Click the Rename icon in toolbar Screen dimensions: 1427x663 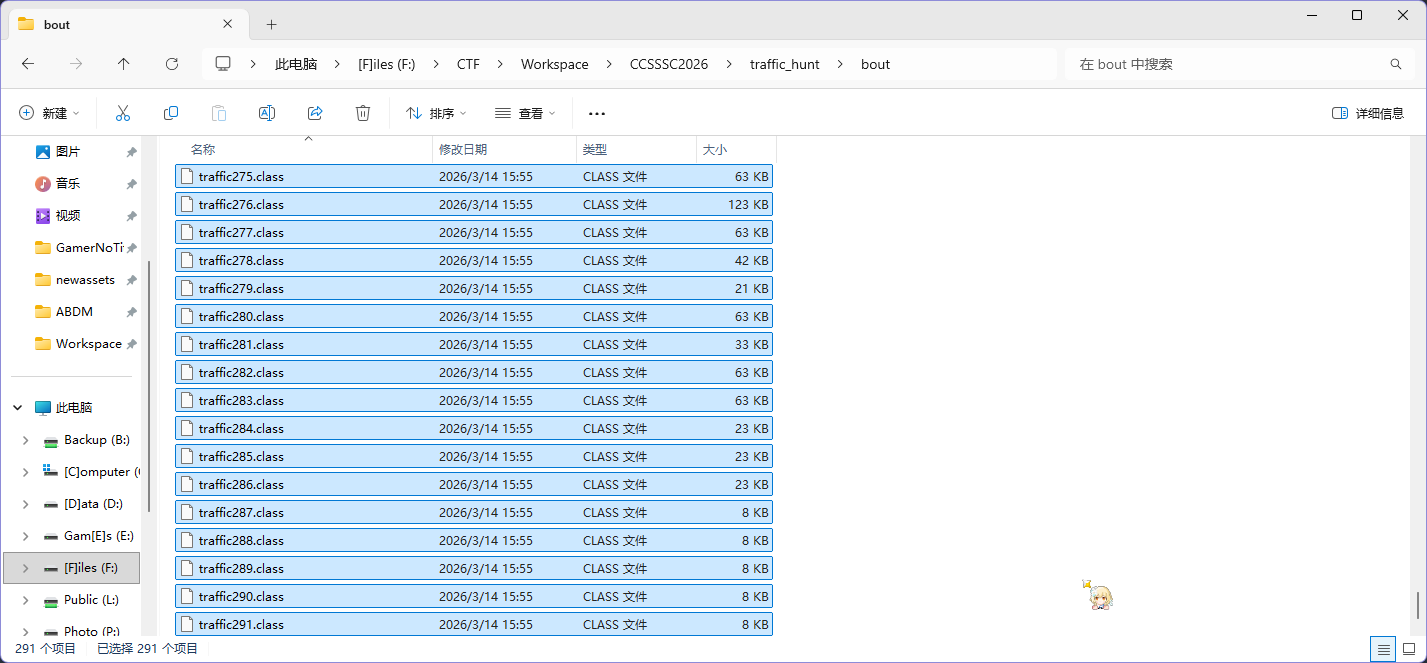pos(267,113)
